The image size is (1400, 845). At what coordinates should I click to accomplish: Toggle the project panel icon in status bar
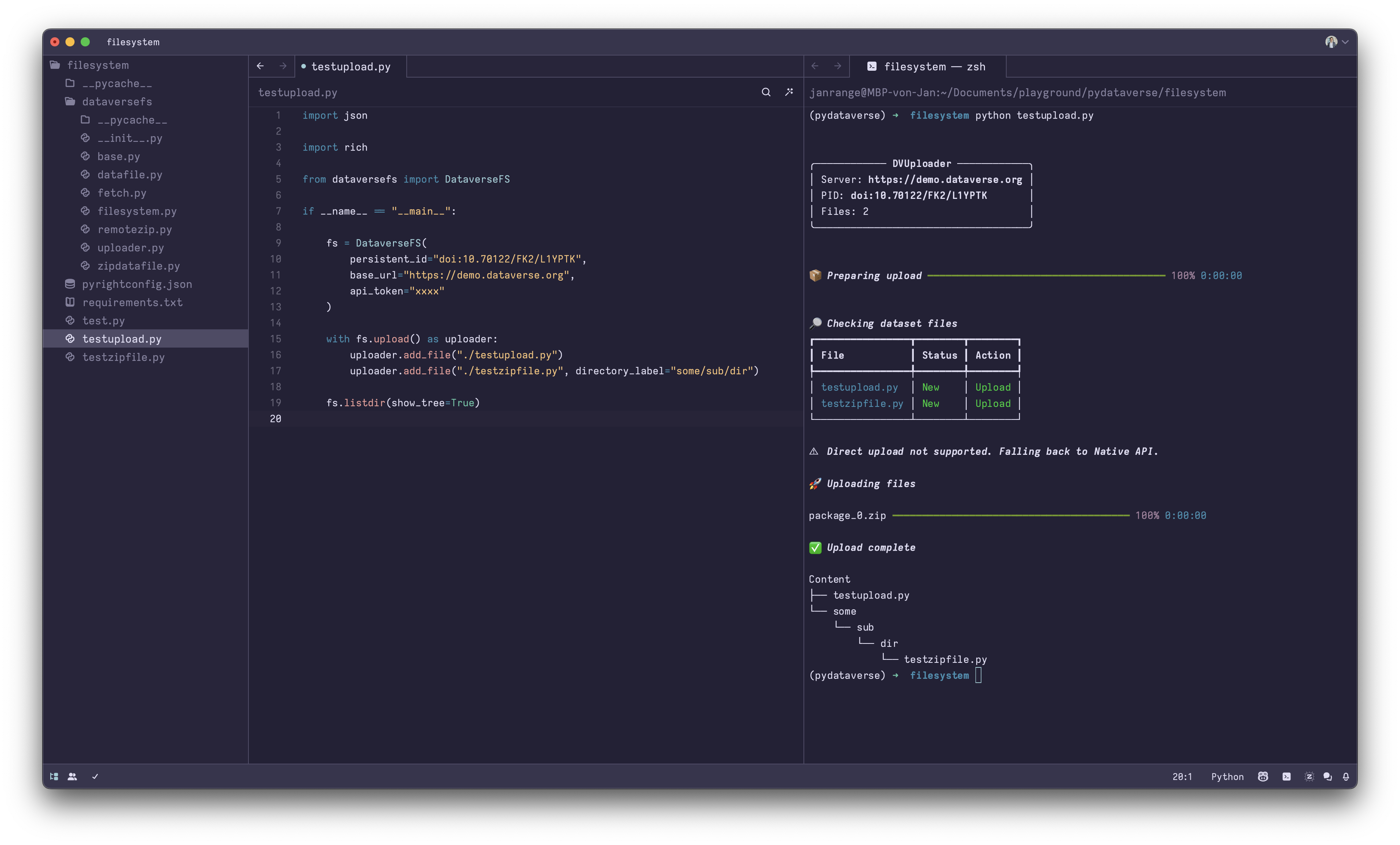tap(54, 776)
